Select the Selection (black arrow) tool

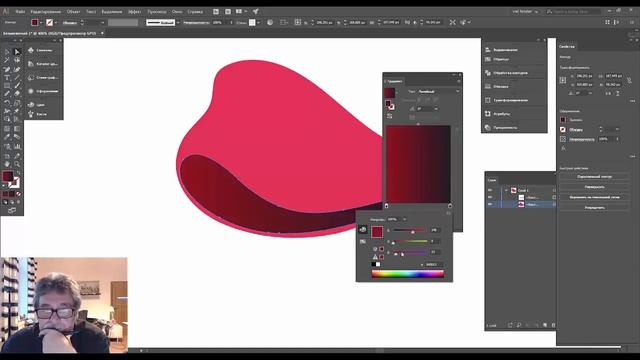pyautogui.click(x=7, y=52)
